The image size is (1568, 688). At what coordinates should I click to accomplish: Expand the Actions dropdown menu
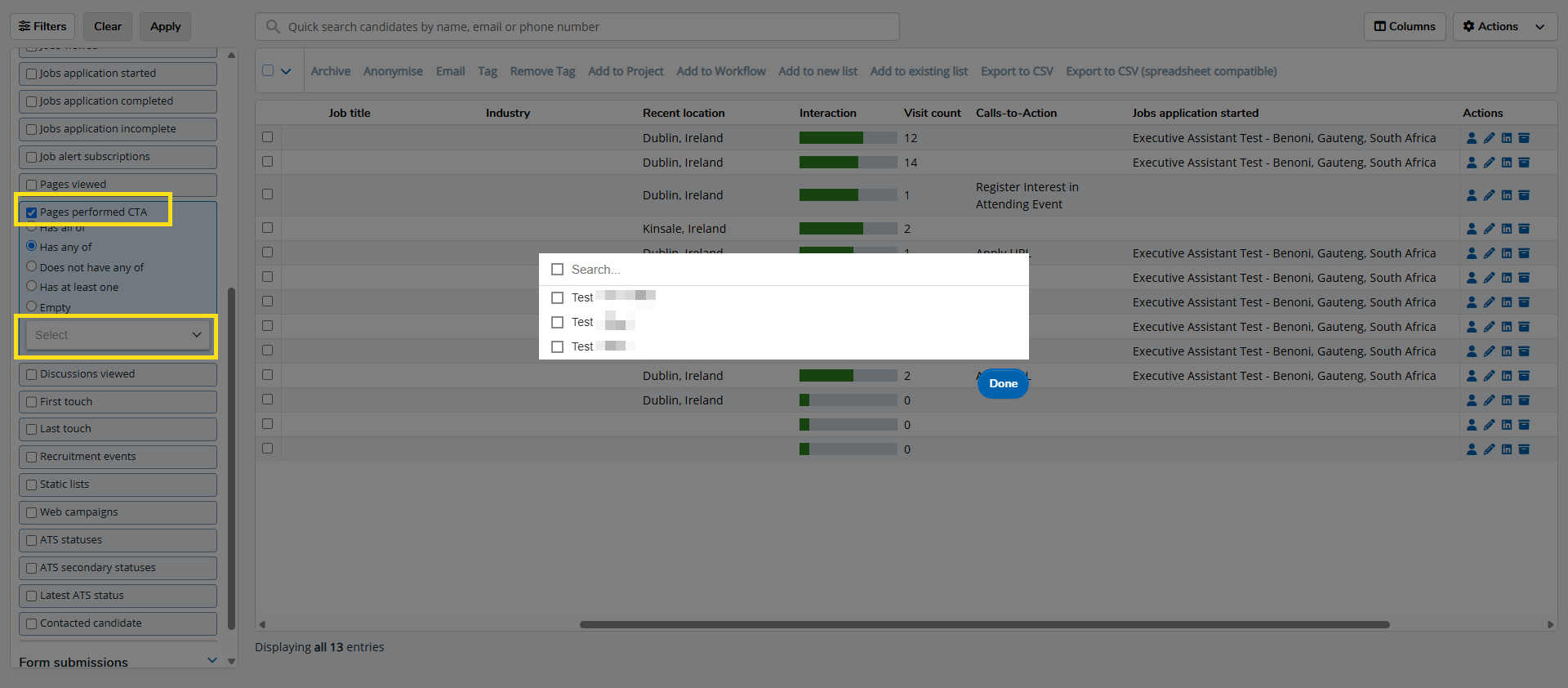coord(1503,26)
